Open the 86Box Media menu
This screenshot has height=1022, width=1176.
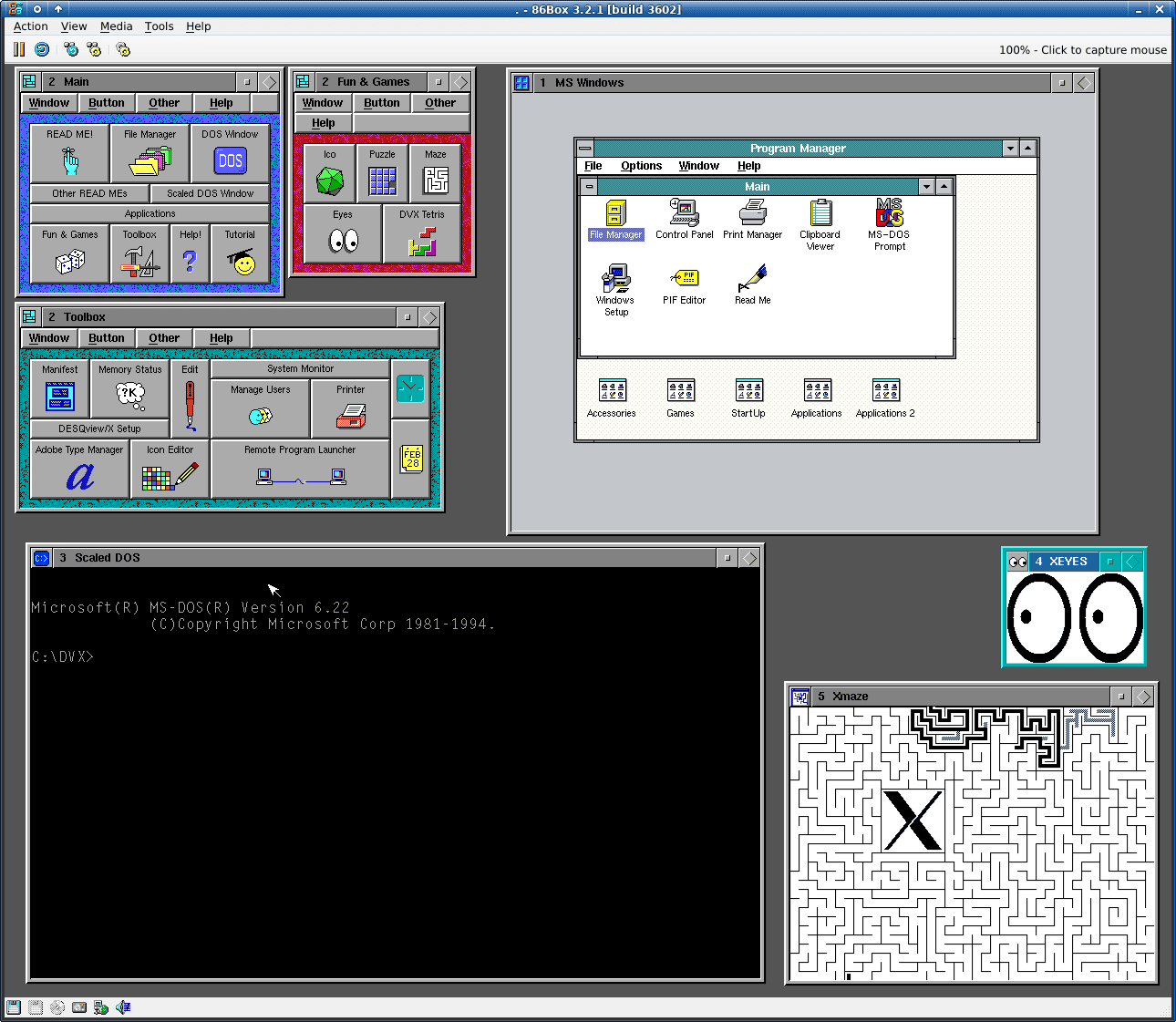tap(116, 26)
